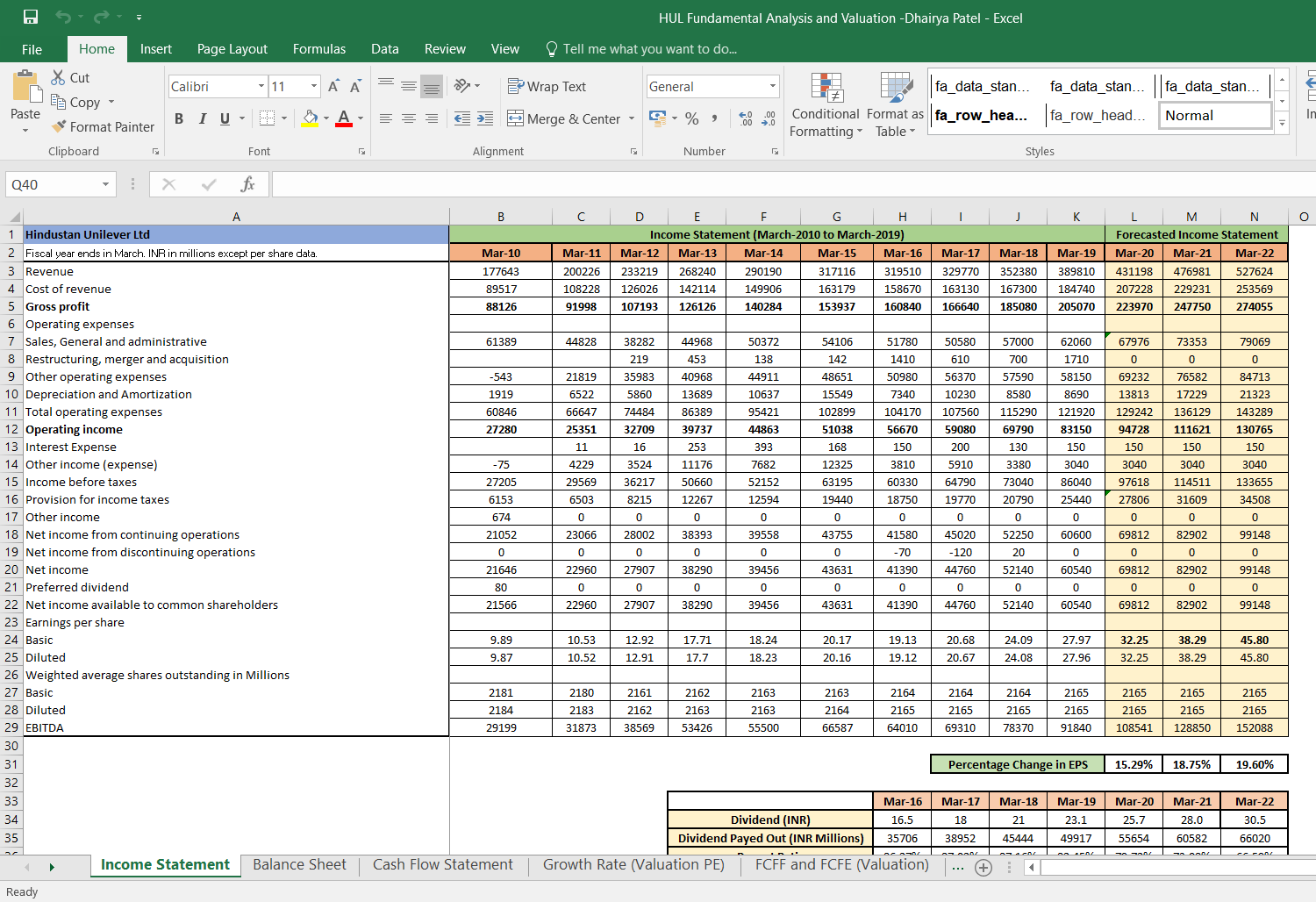Expand Merge & Center options arrow
The height and width of the screenshot is (902, 1316).
[x=632, y=118]
